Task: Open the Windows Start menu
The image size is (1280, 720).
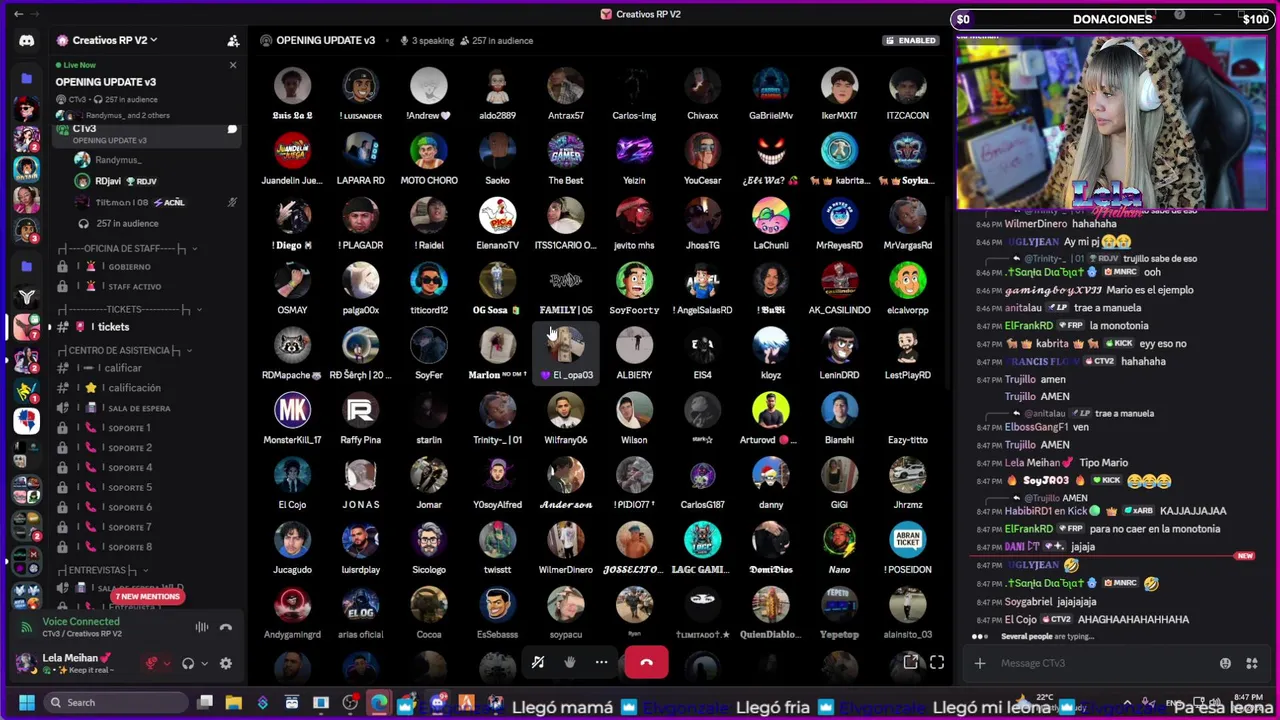Action: (27, 703)
